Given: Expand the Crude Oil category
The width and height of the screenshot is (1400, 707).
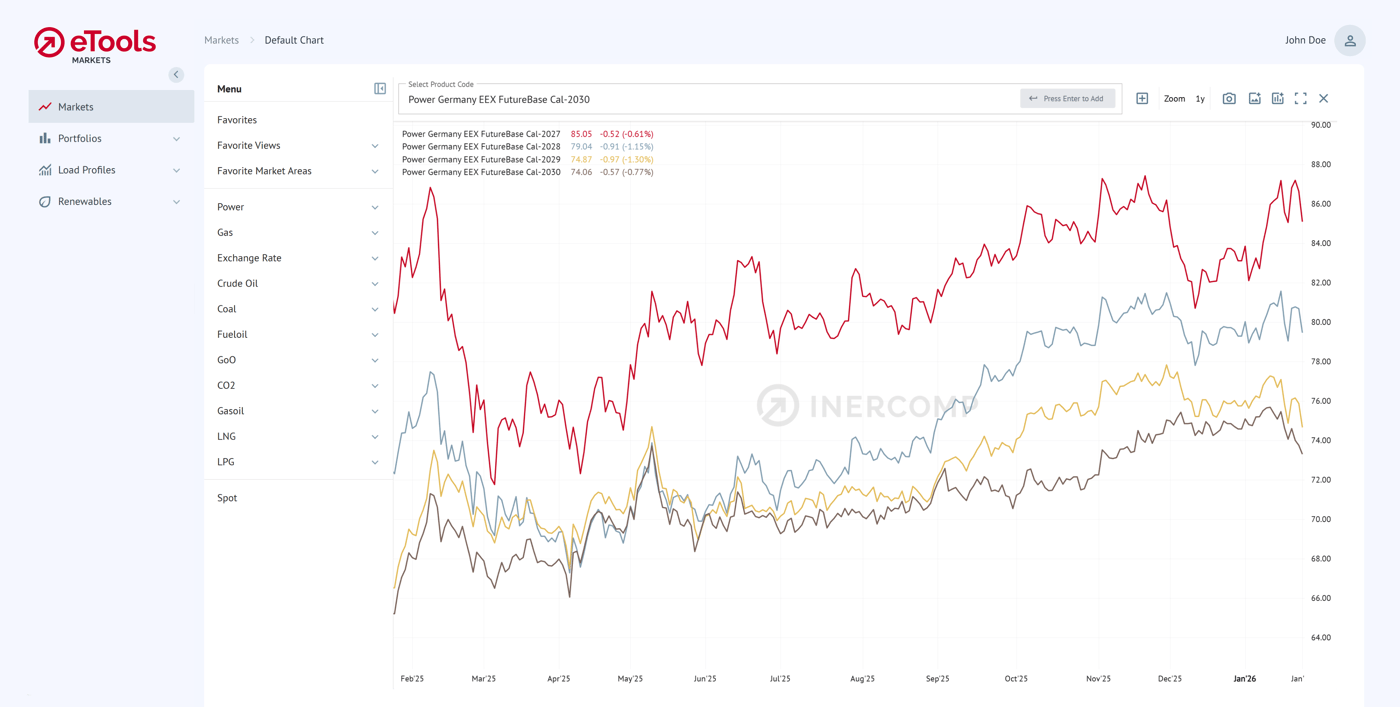Looking at the screenshot, I should pyautogui.click(x=298, y=284).
